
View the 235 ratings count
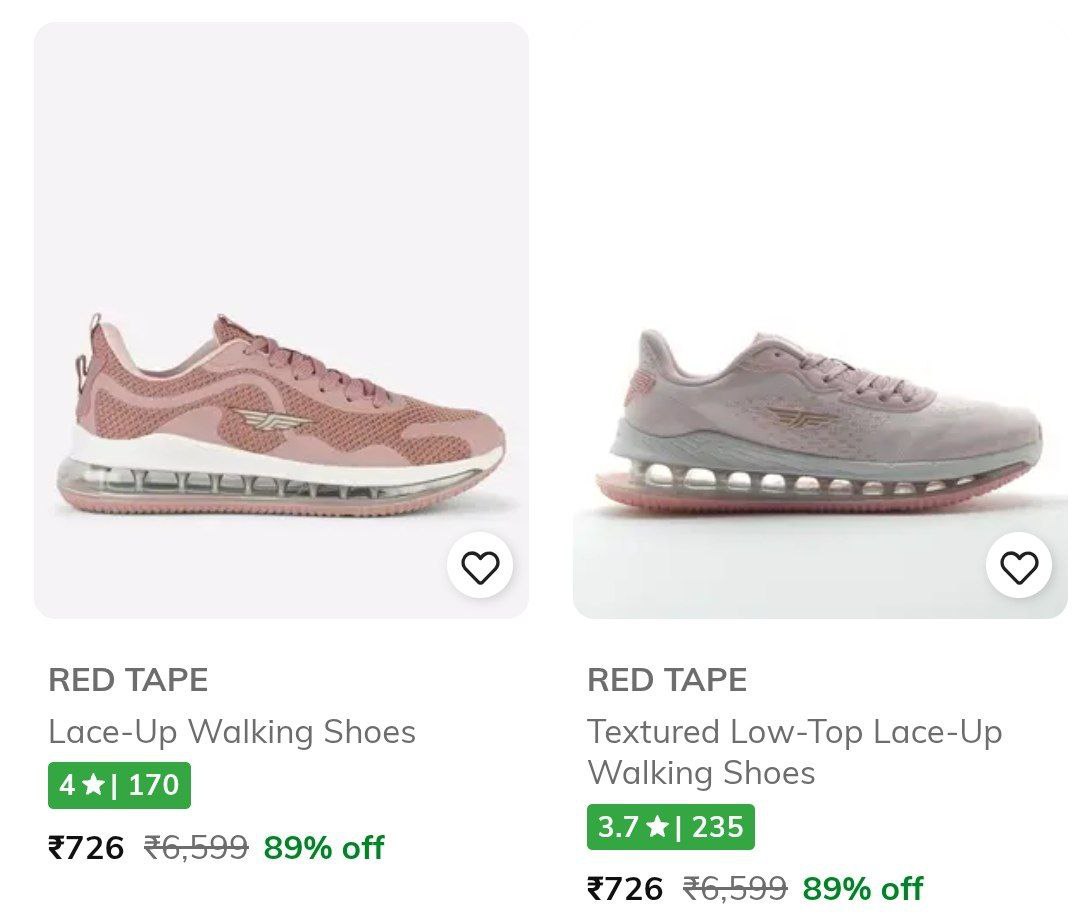(x=718, y=828)
